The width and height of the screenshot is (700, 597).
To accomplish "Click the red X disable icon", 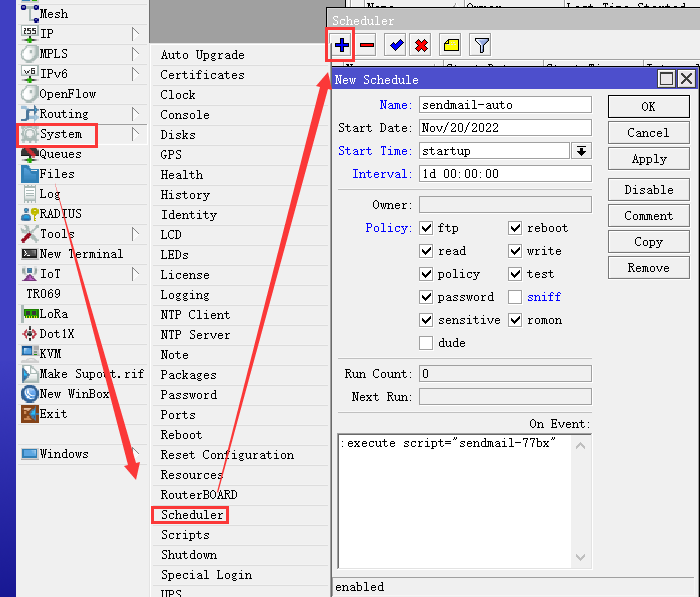I will click(x=421, y=45).
